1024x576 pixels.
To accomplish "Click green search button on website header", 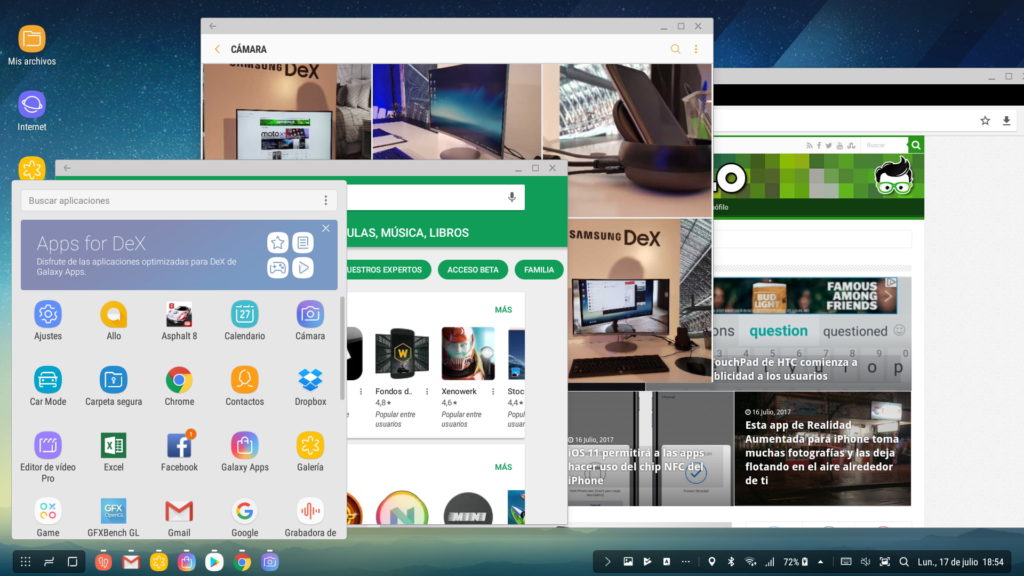I will coord(916,145).
